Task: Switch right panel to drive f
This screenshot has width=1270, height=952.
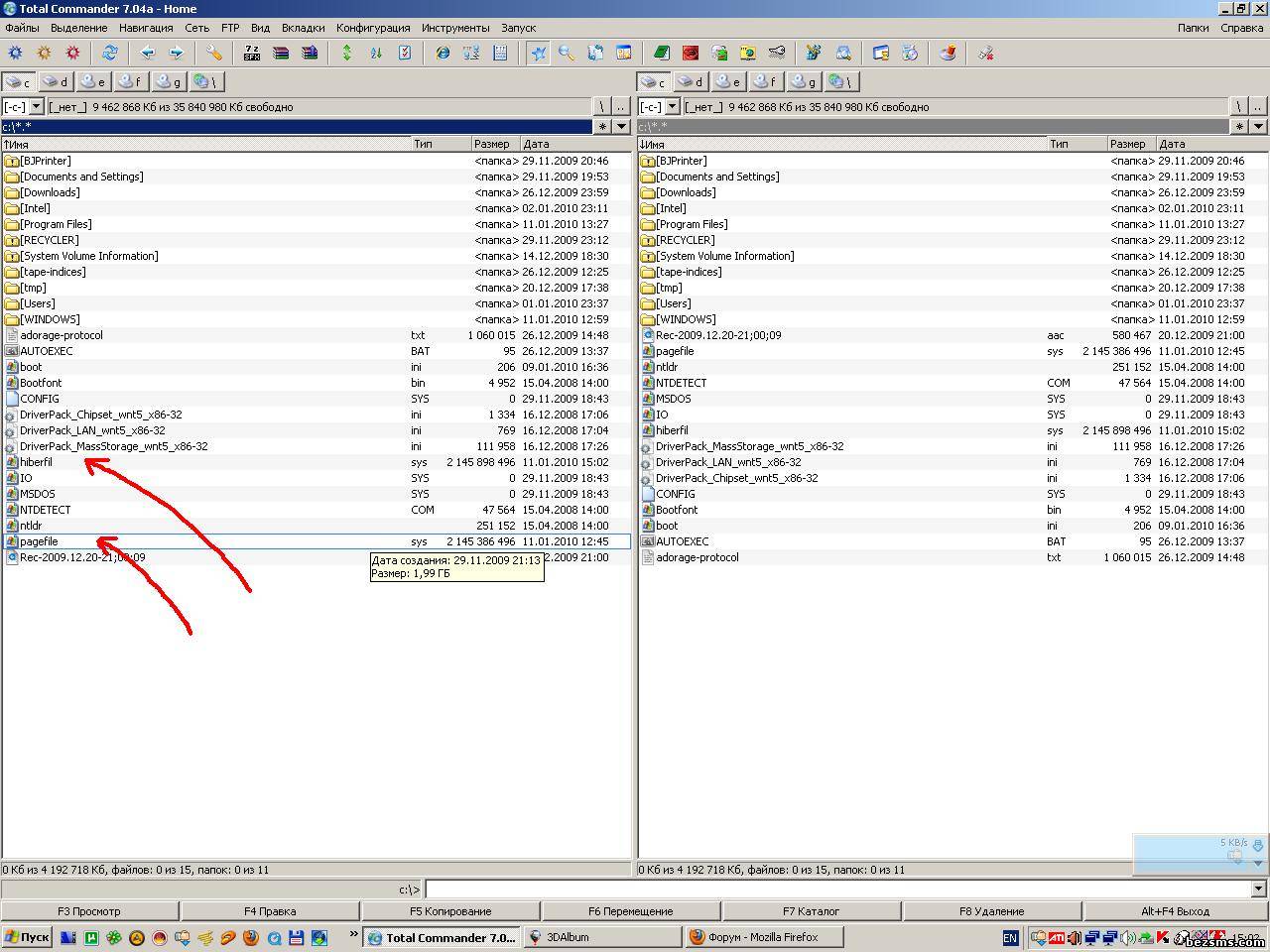Action: tap(767, 82)
